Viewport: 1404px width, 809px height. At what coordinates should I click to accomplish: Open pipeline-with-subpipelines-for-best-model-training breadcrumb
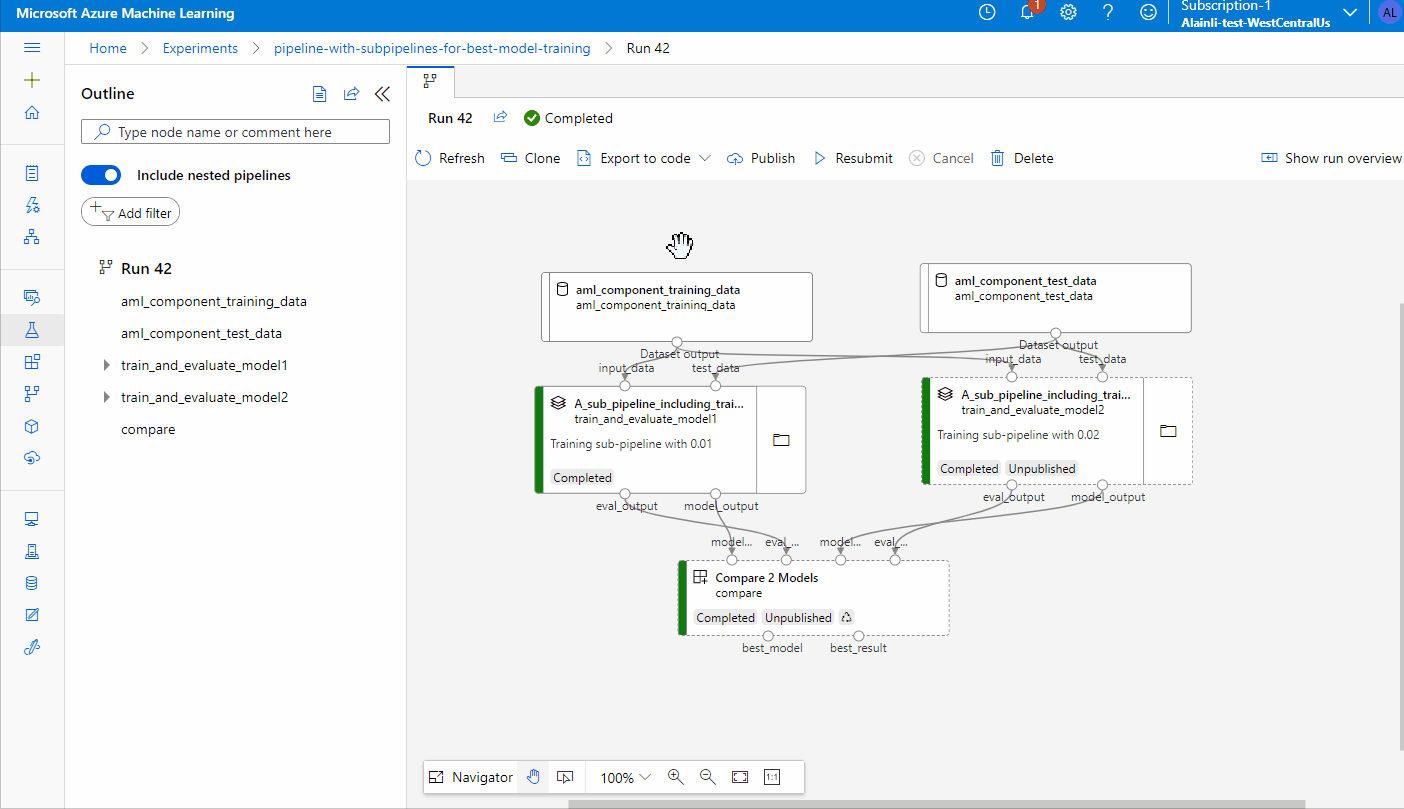(x=432, y=48)
